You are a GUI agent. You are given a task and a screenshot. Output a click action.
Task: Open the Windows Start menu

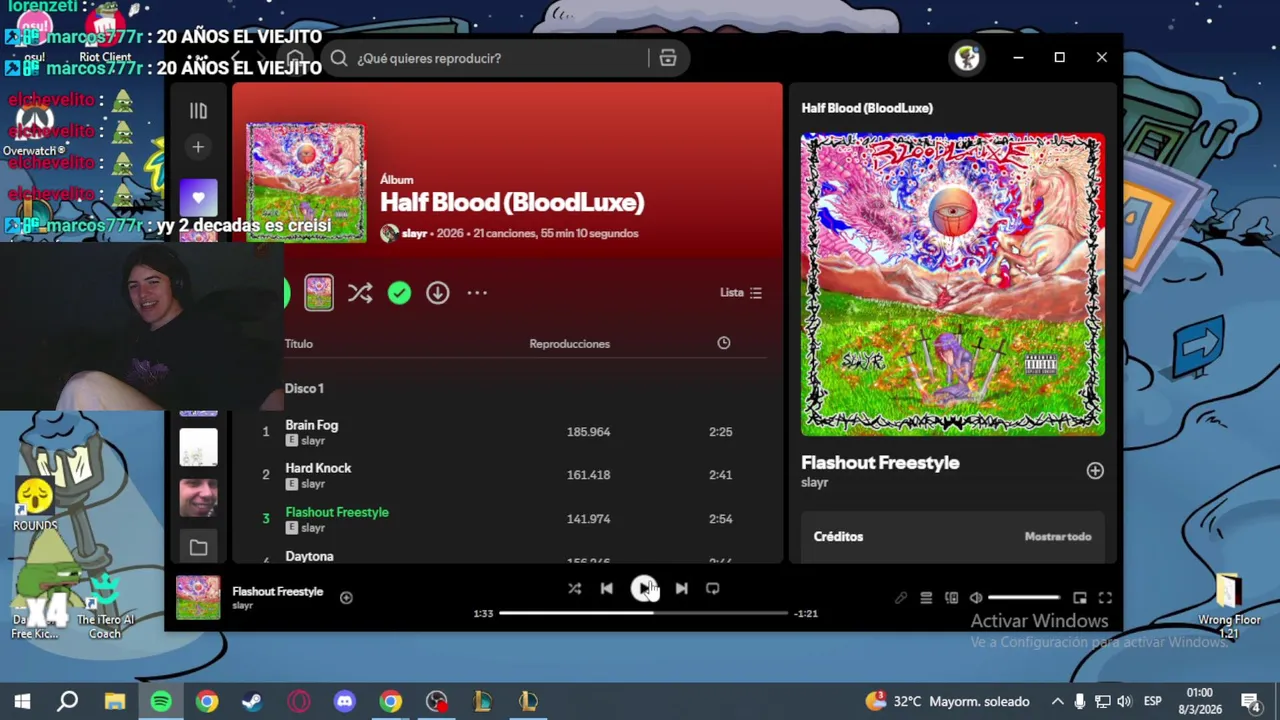pyautogui.click(x=22, y=702)
